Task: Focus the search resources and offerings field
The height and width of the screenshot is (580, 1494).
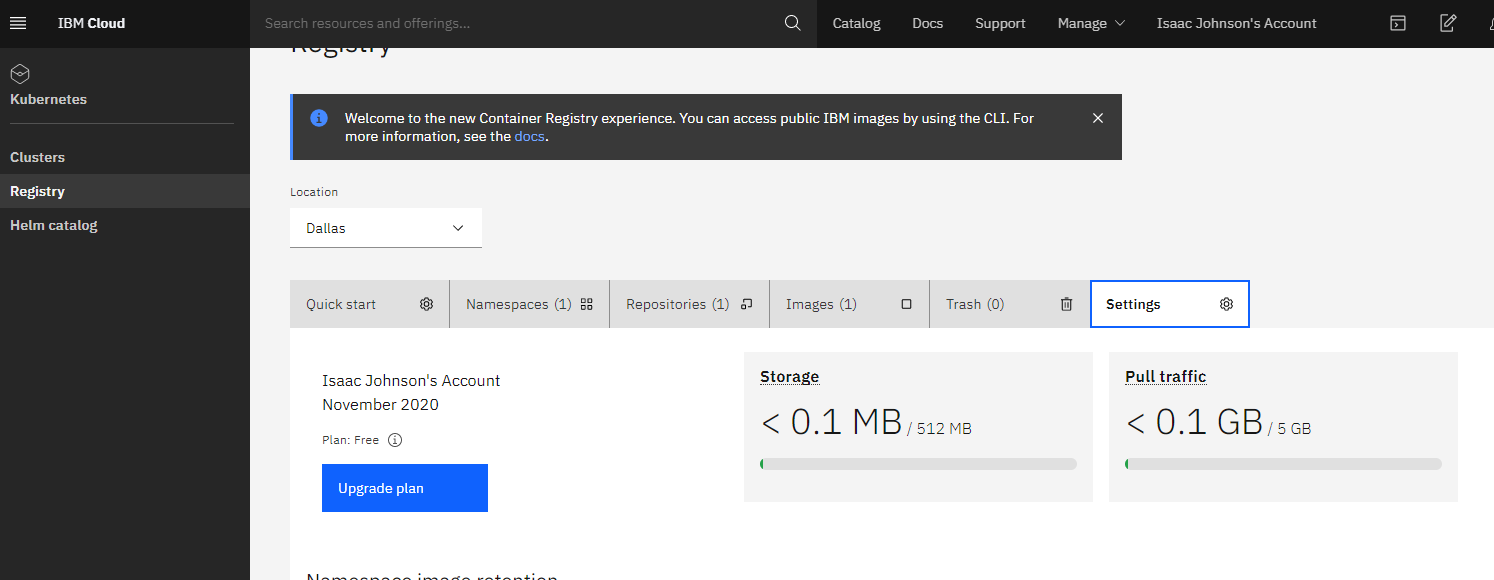Action: pyautogui.click(x=516, y=23)
